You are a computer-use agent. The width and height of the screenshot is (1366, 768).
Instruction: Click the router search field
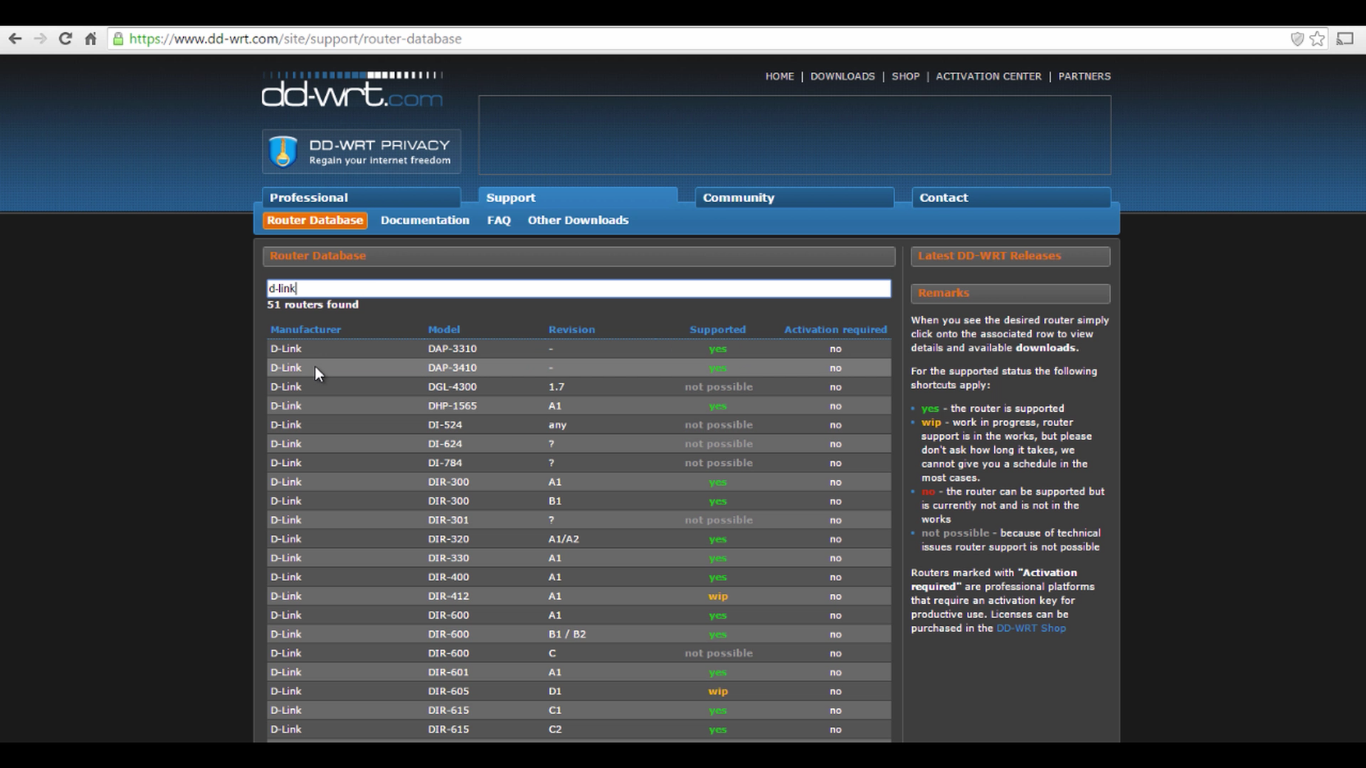pyautogui.click(x=578, y=288)
